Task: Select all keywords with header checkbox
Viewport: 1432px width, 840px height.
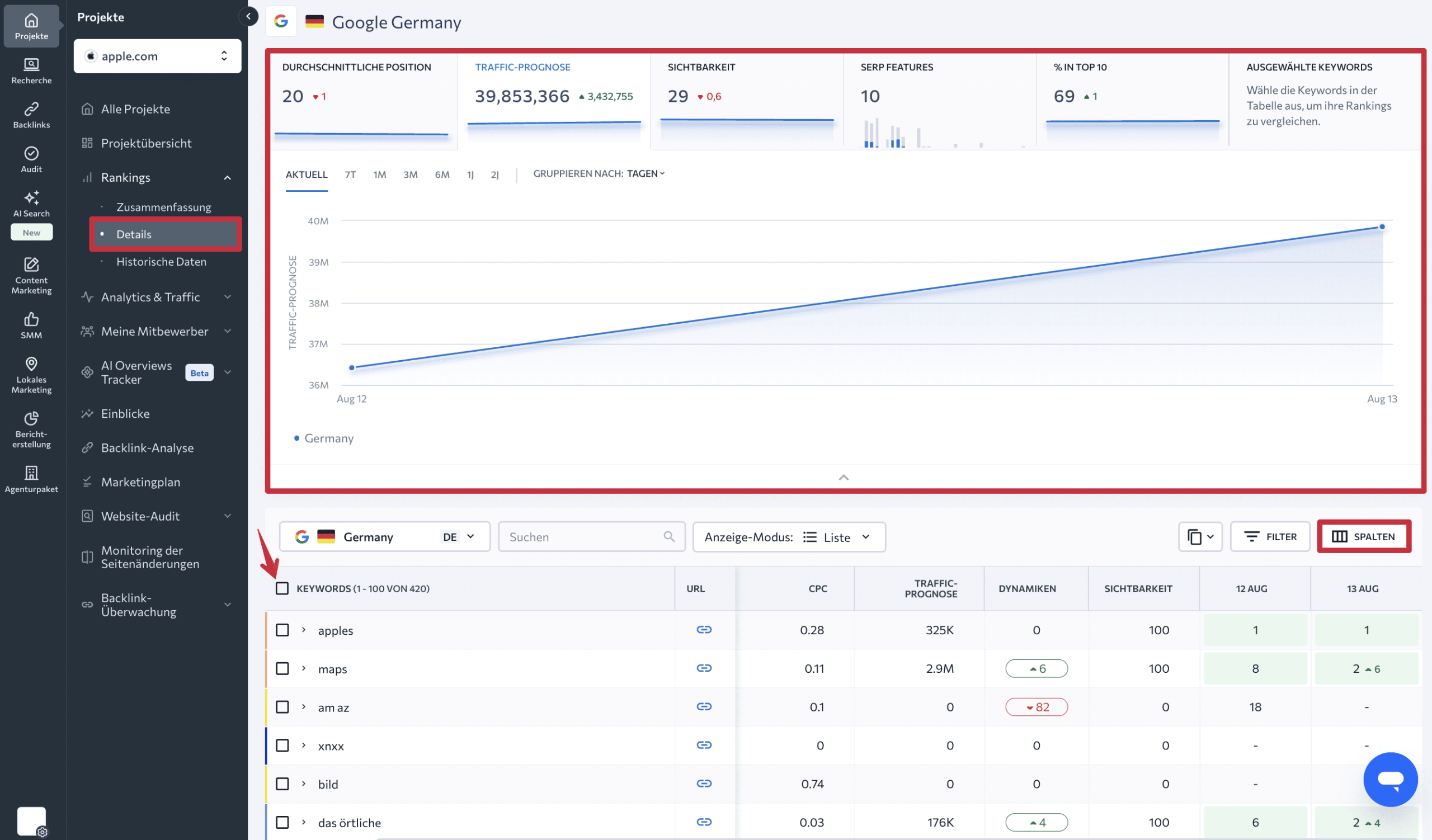Action: 282,588
